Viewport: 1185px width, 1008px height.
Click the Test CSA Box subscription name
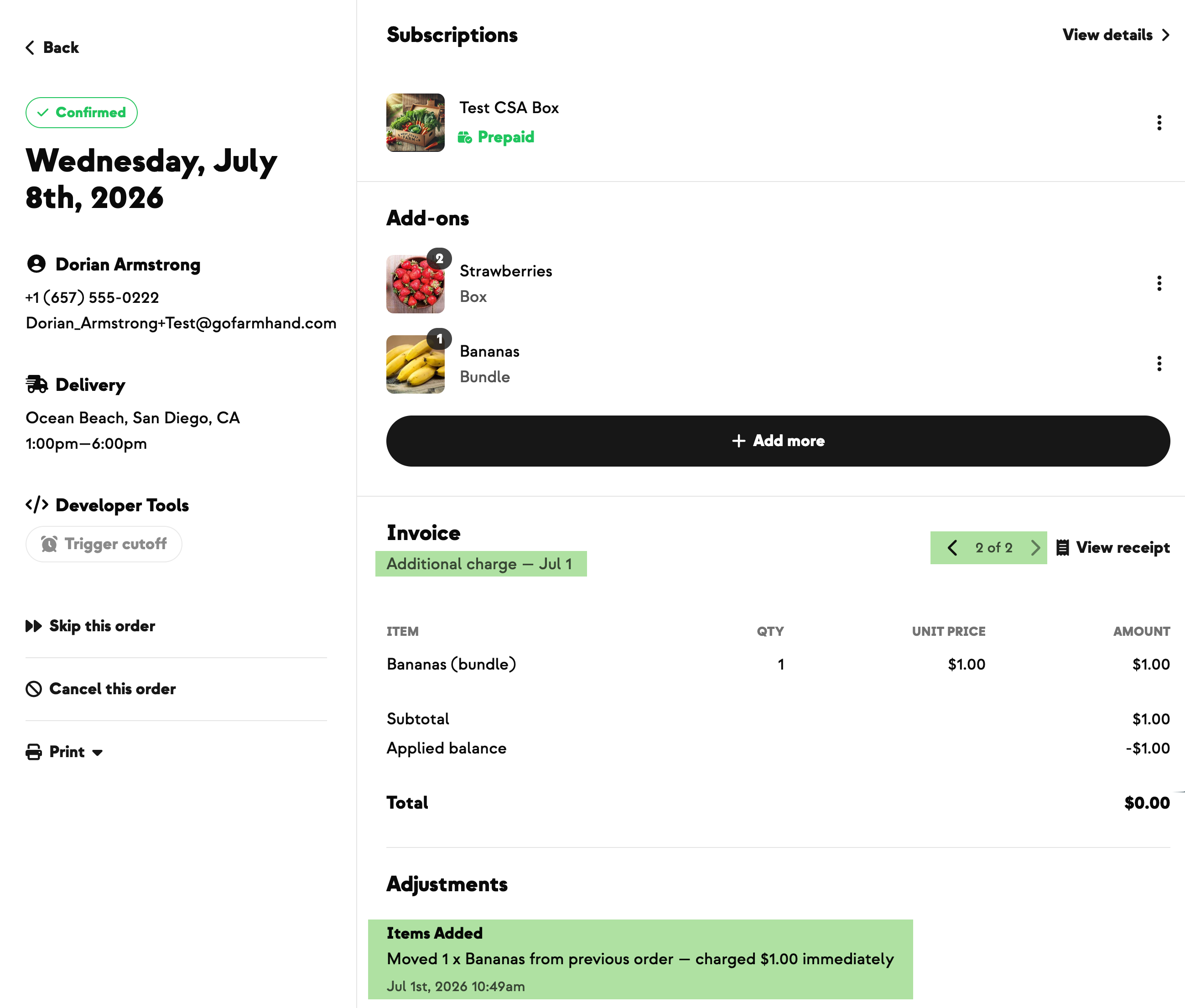click(x=509, y=108)
